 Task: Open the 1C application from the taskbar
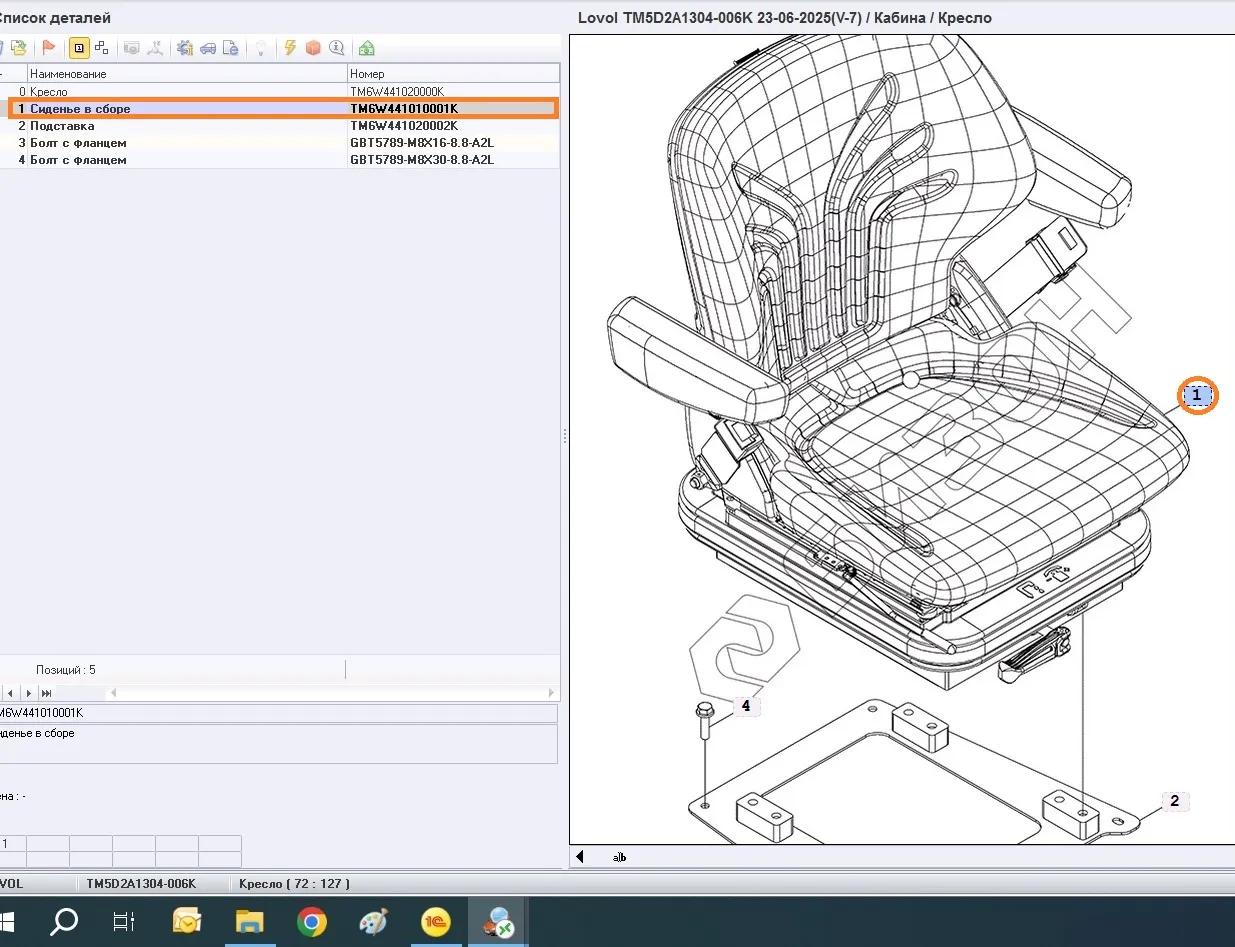click(436, 921)
